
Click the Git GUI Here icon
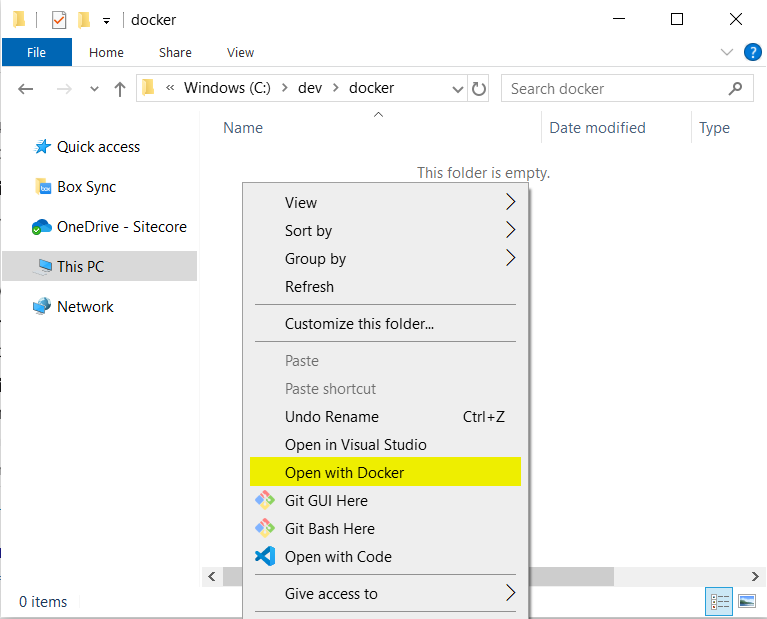[264, 500]
